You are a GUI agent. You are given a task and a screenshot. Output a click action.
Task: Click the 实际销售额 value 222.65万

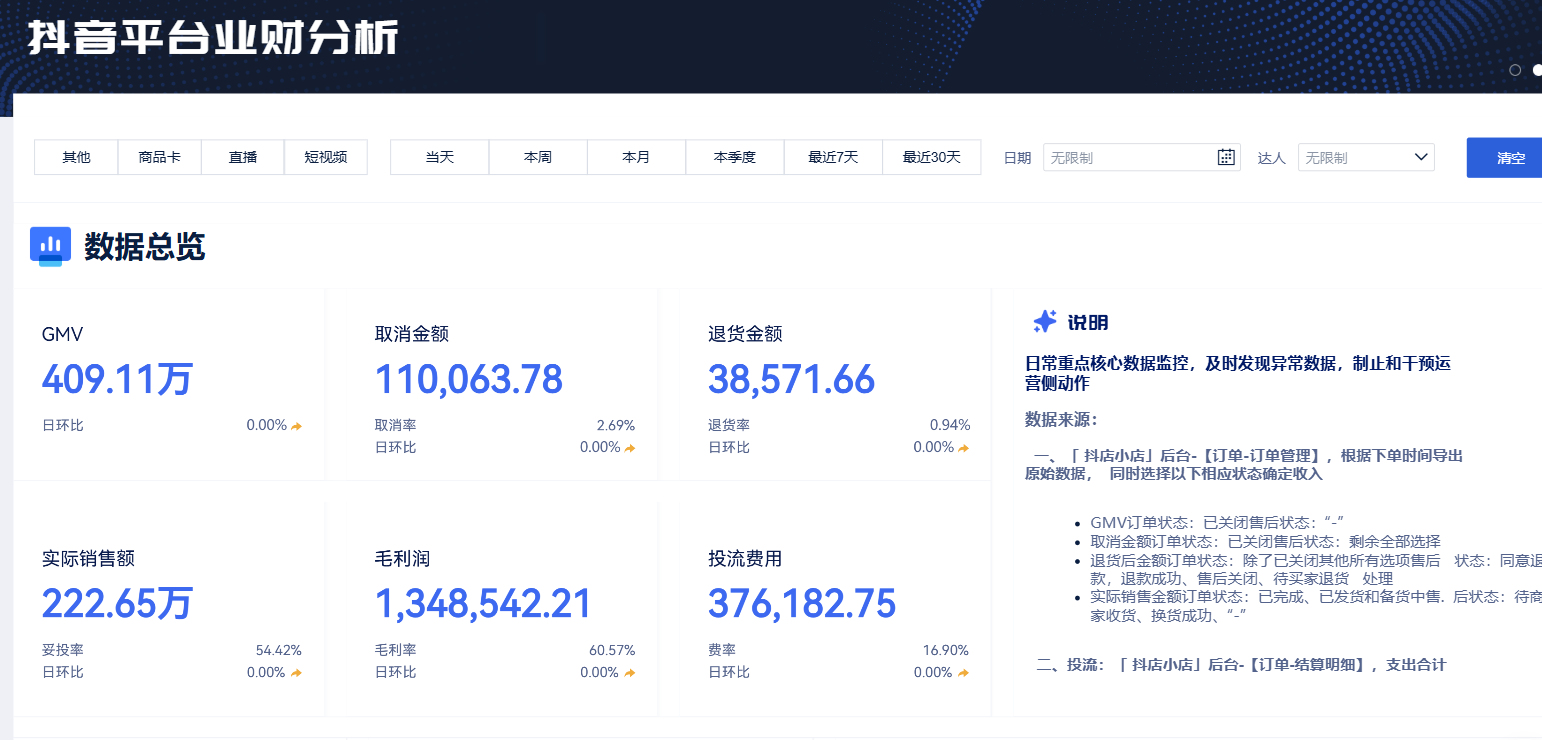[x=117, y=604]
